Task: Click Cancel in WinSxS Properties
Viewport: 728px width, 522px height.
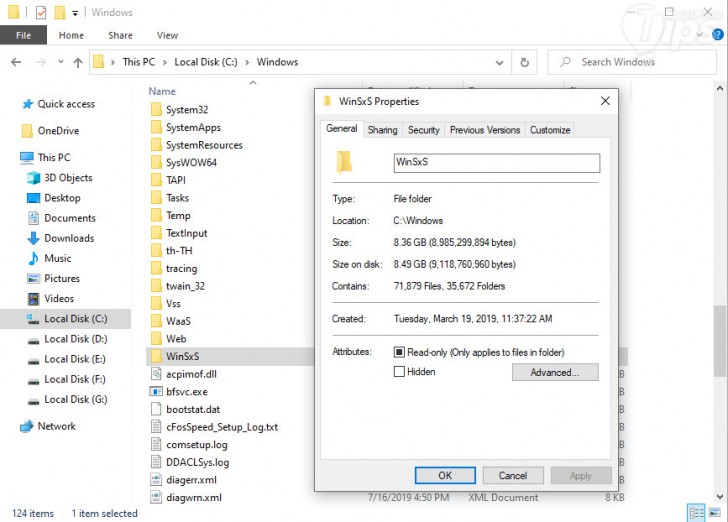Action: [513, 476]
